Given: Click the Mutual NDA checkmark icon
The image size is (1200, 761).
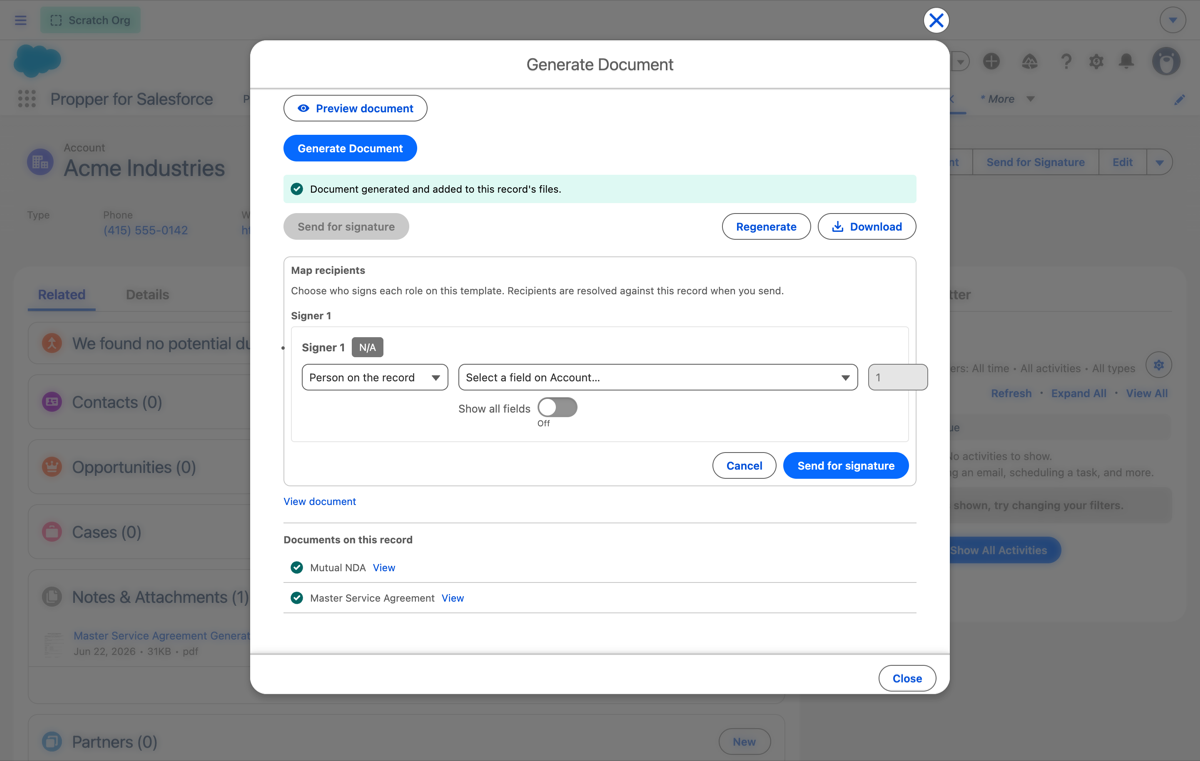Looking at the screenshot, I should pyautogui.click(x=297, y=567).
